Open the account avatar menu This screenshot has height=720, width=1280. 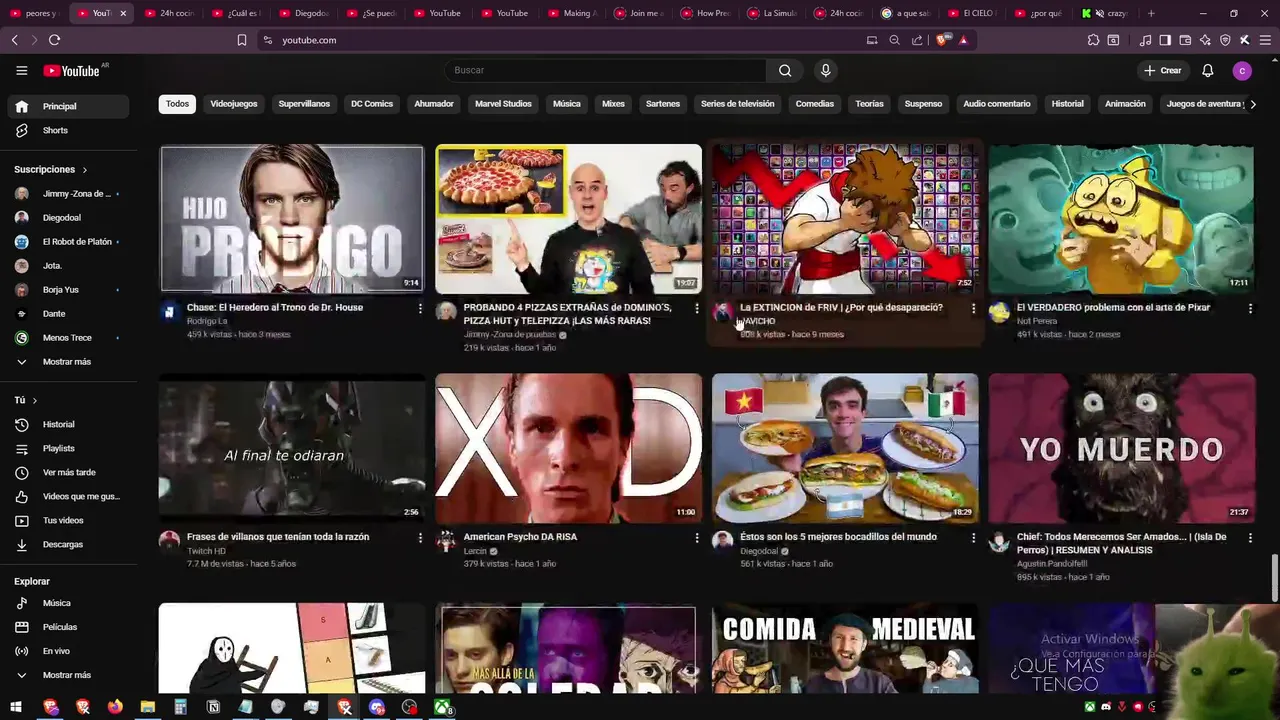coord(1242,71)
